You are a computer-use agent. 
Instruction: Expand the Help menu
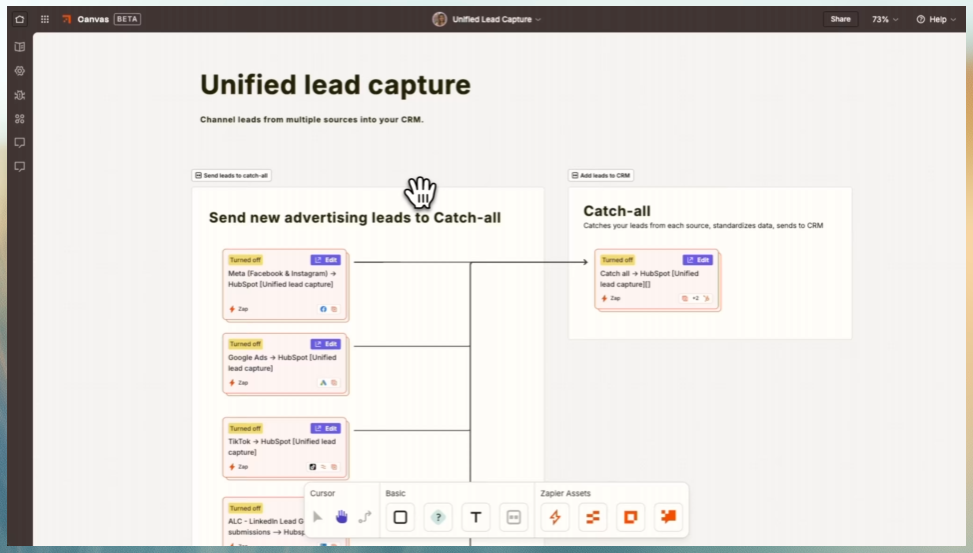coord(936,19)
